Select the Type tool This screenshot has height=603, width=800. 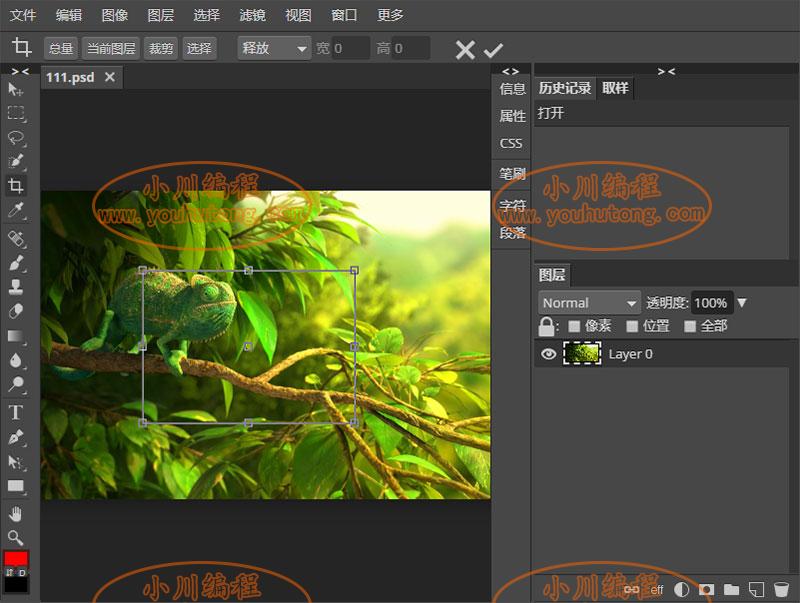[15, 412]
